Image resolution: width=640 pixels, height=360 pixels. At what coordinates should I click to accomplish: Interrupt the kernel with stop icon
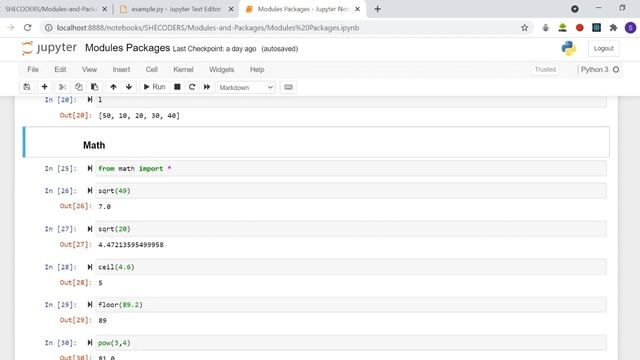pos(177,87)
